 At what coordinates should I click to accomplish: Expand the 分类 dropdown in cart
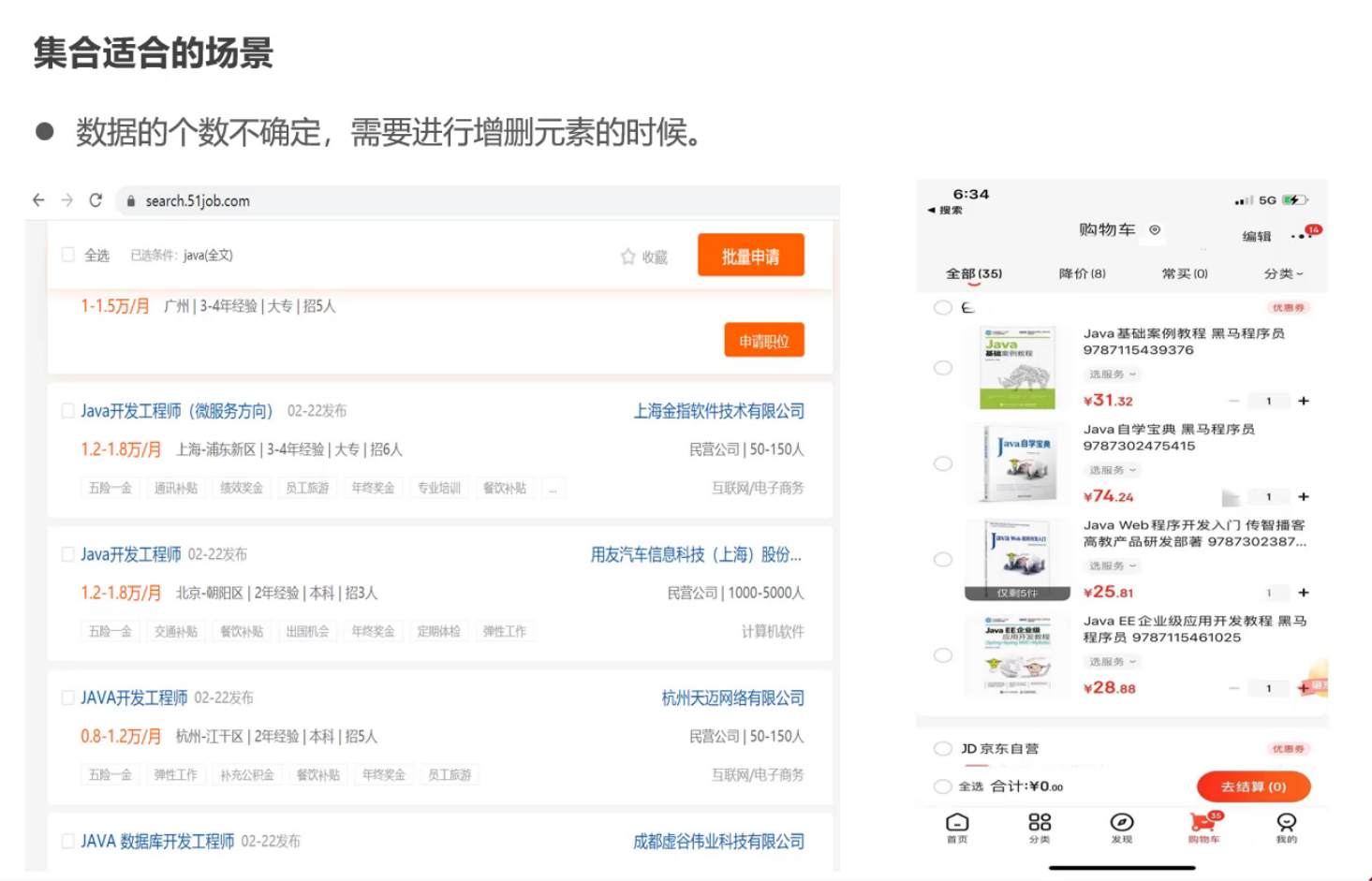(1283, 273)
